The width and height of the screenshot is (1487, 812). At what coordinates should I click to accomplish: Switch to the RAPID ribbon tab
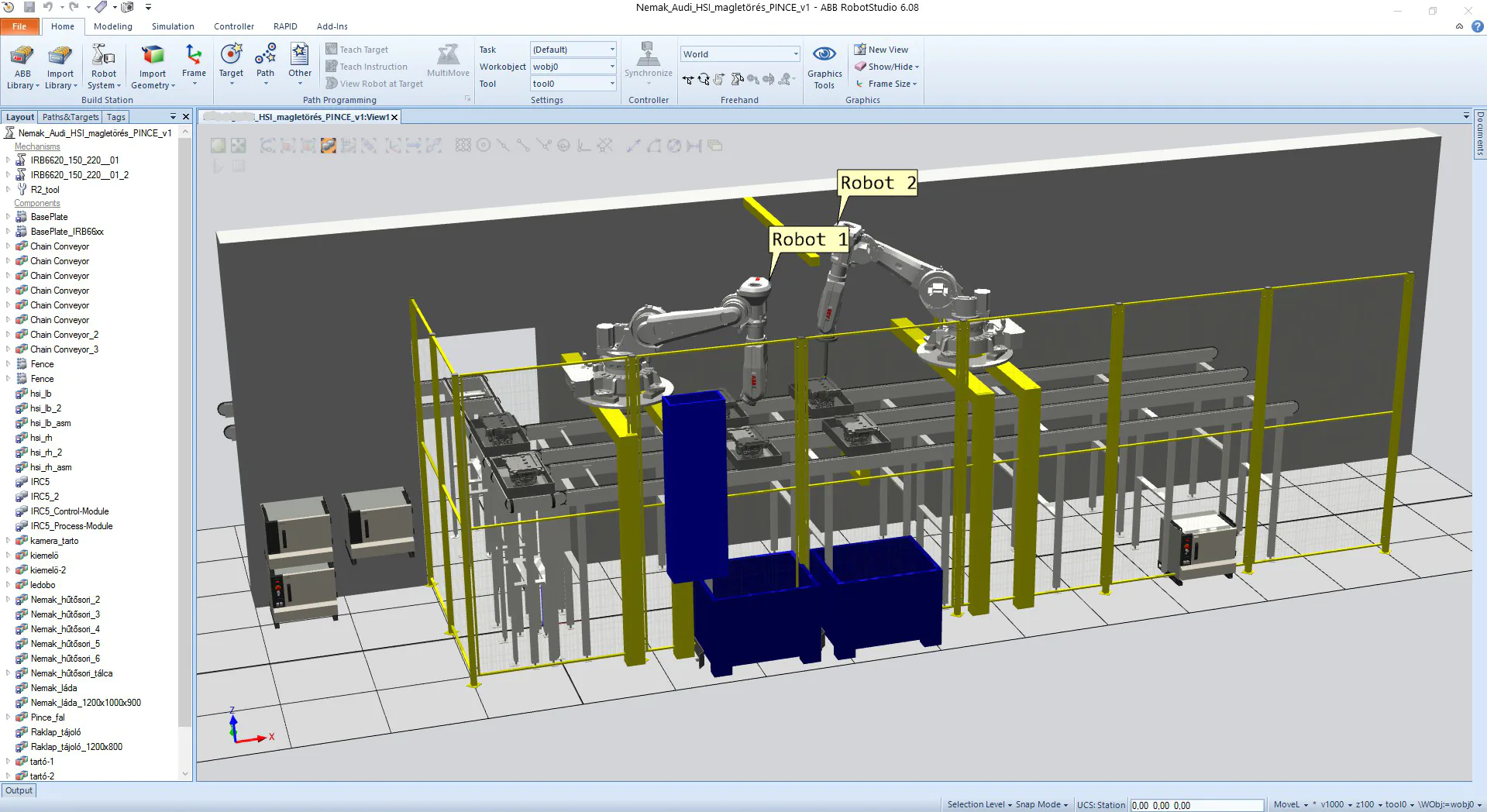click(x=285, y=26)
